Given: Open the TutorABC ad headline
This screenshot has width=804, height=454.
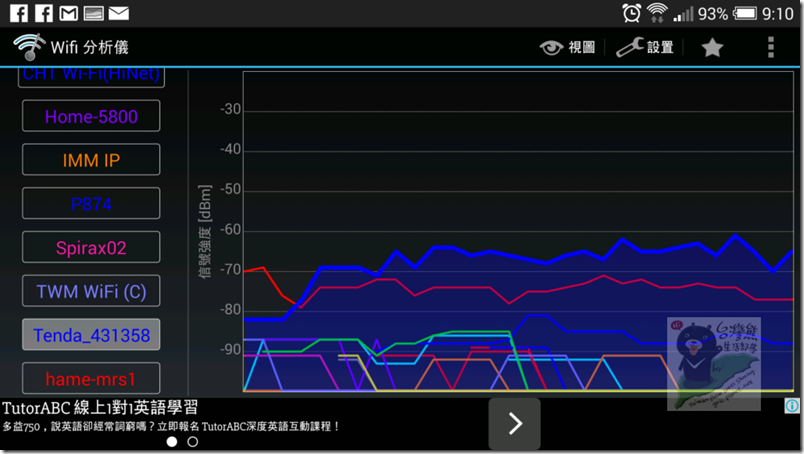Looking at the screenshot, I should coord(100,408).
